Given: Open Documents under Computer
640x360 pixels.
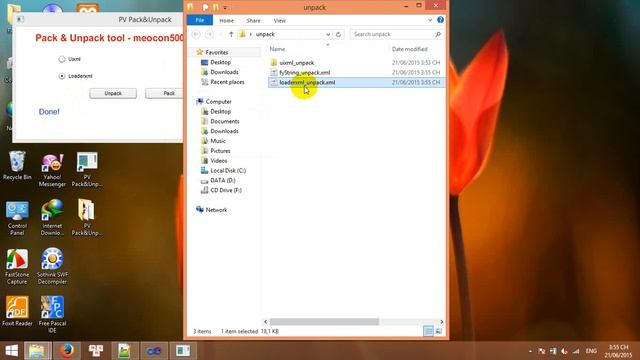Looking at the screenshot, I should (x=224, y=121).
